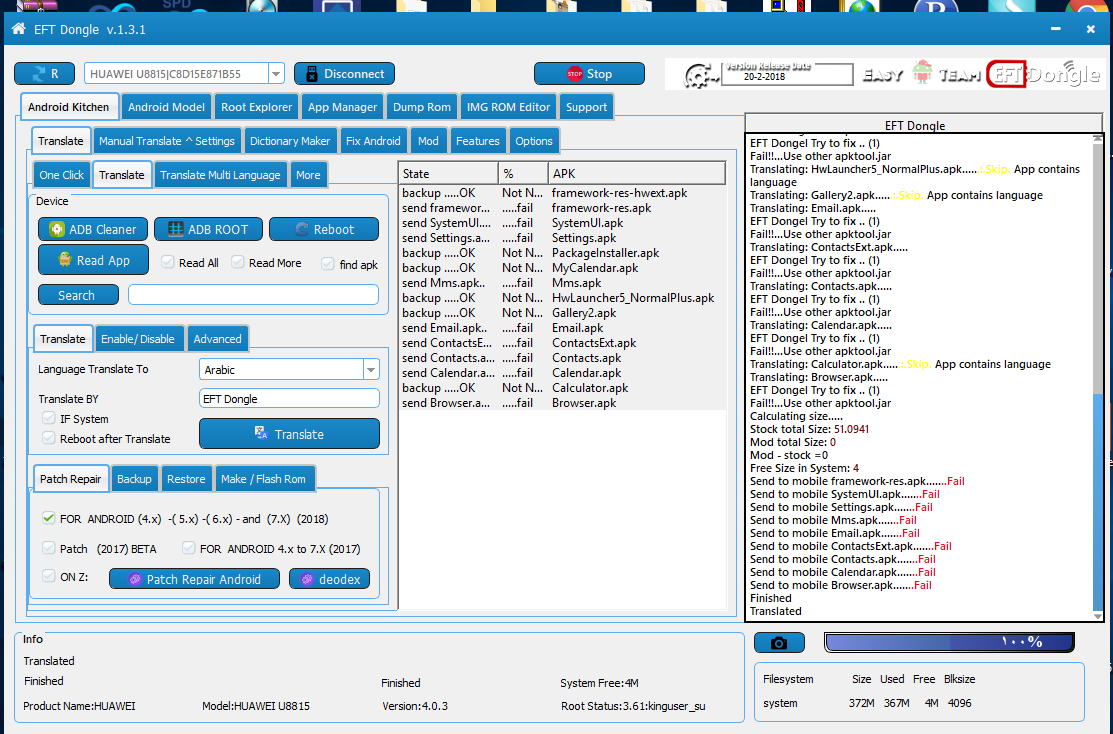Click the R refresh button

[45, 74]
